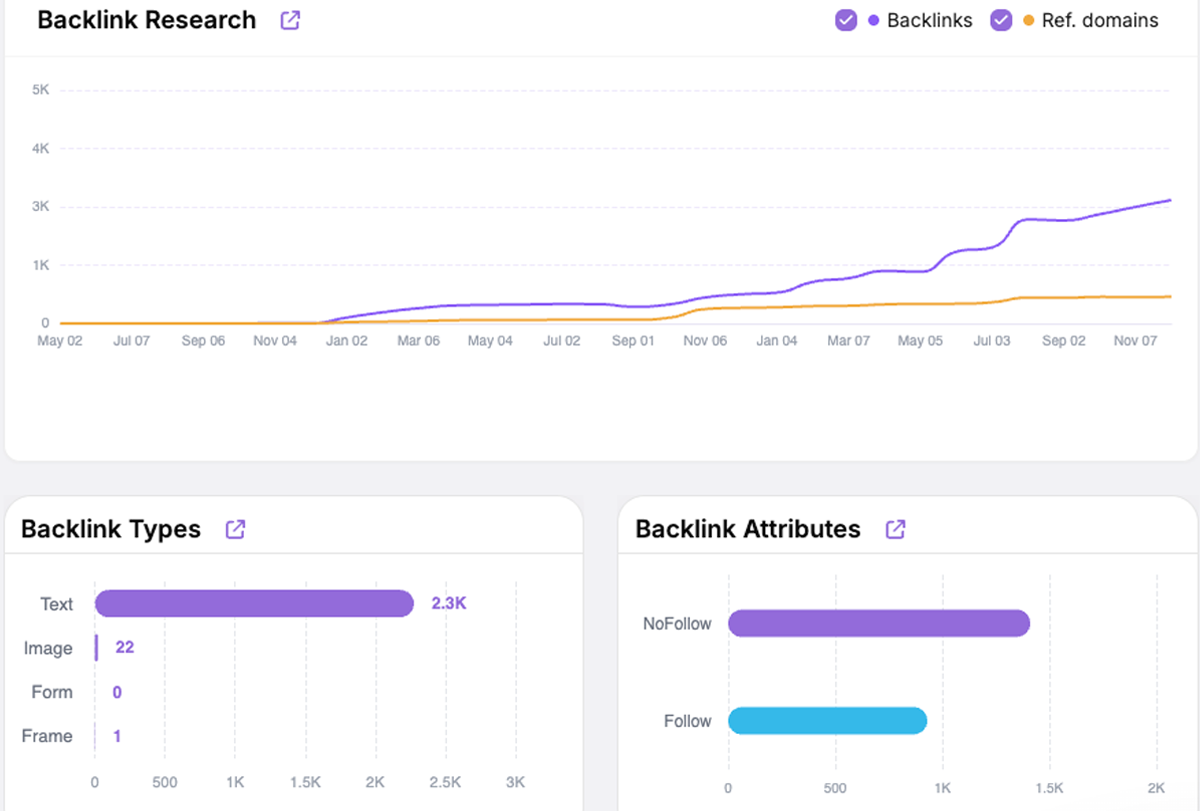Click the 1 Frame value label
The width and height of the screenshot is (1200, 811).
117,736
